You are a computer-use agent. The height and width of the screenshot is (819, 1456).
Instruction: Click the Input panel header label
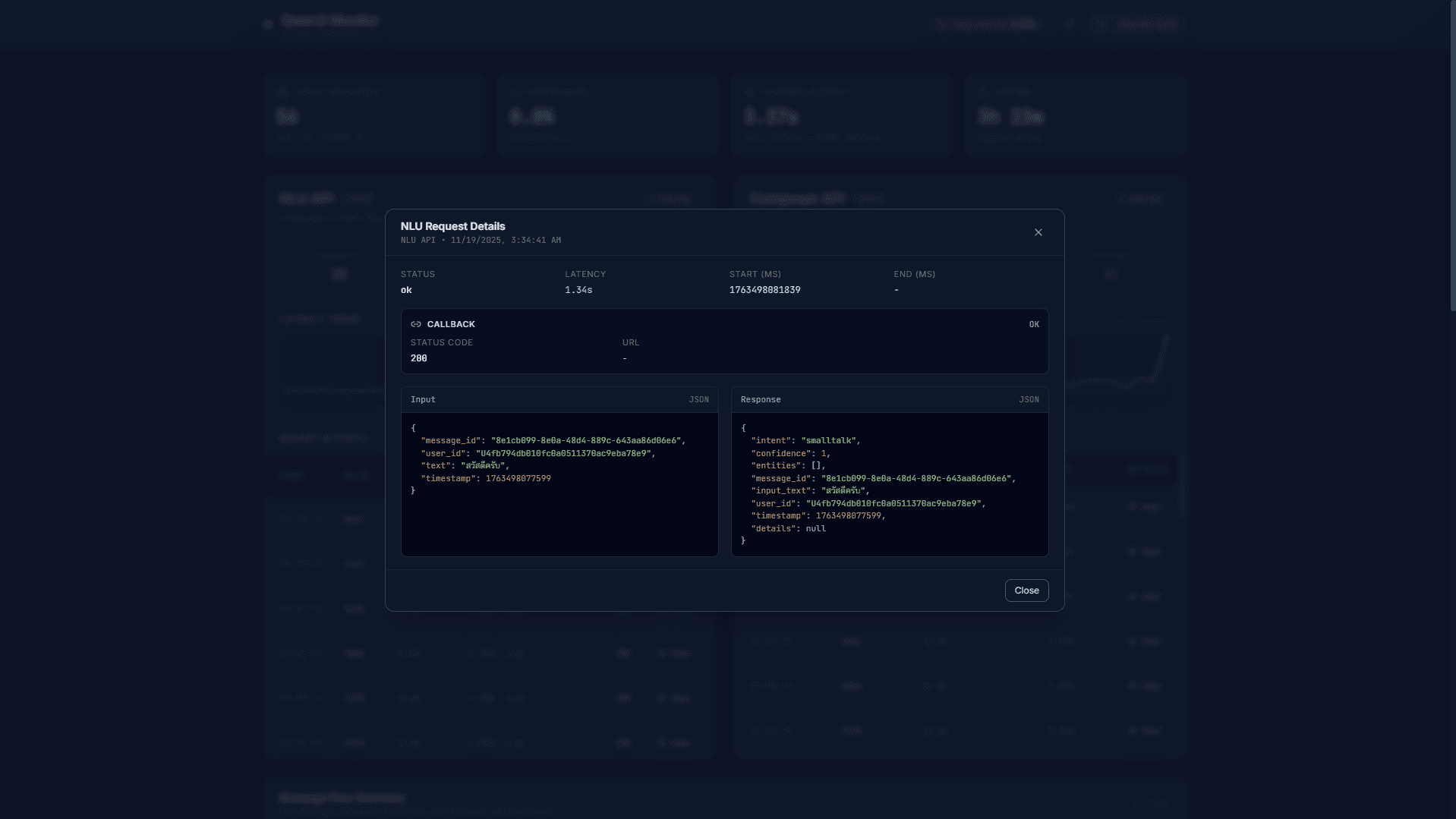pos(423,399)
